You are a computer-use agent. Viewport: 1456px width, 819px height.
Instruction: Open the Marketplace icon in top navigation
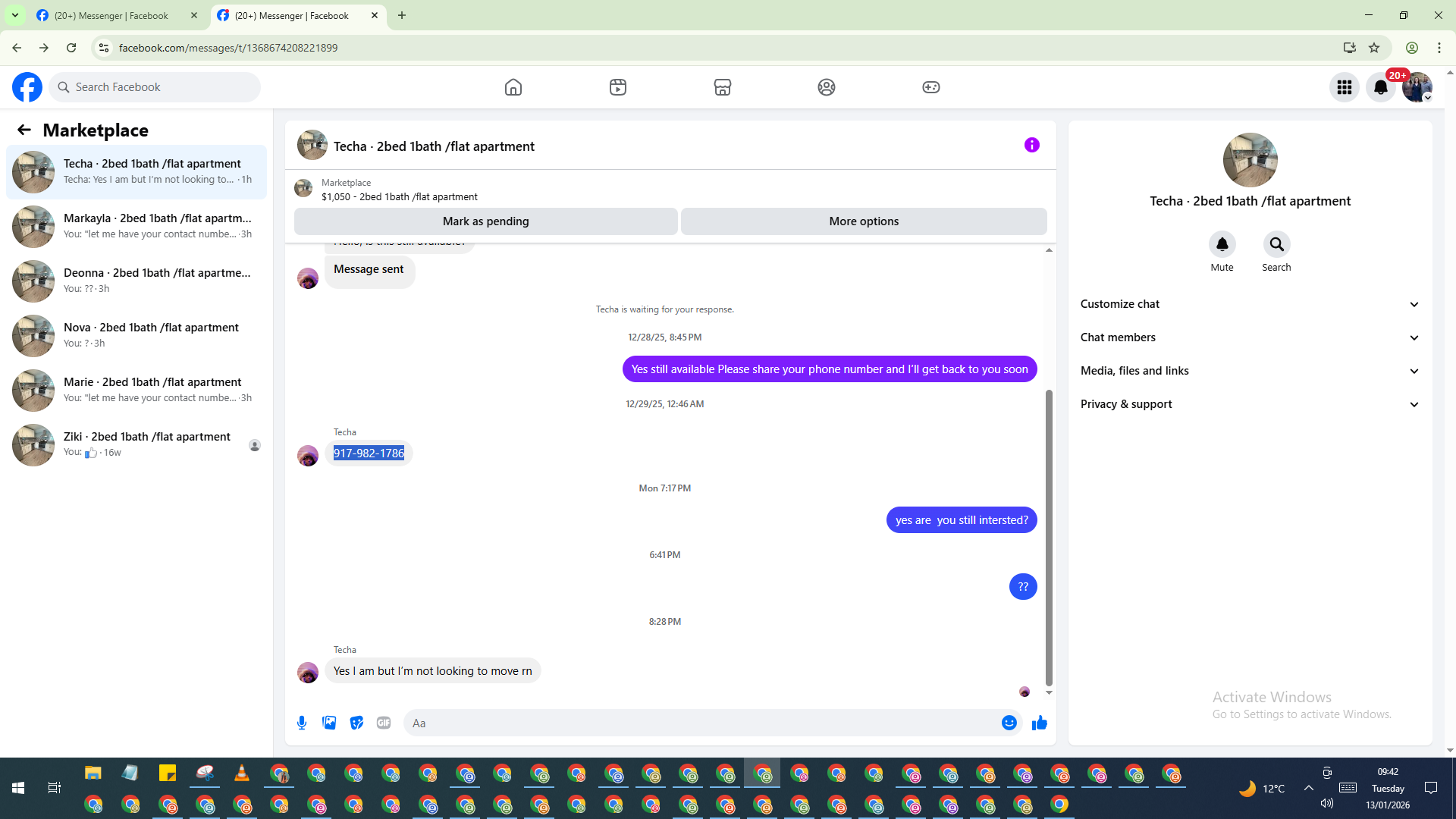722,87
